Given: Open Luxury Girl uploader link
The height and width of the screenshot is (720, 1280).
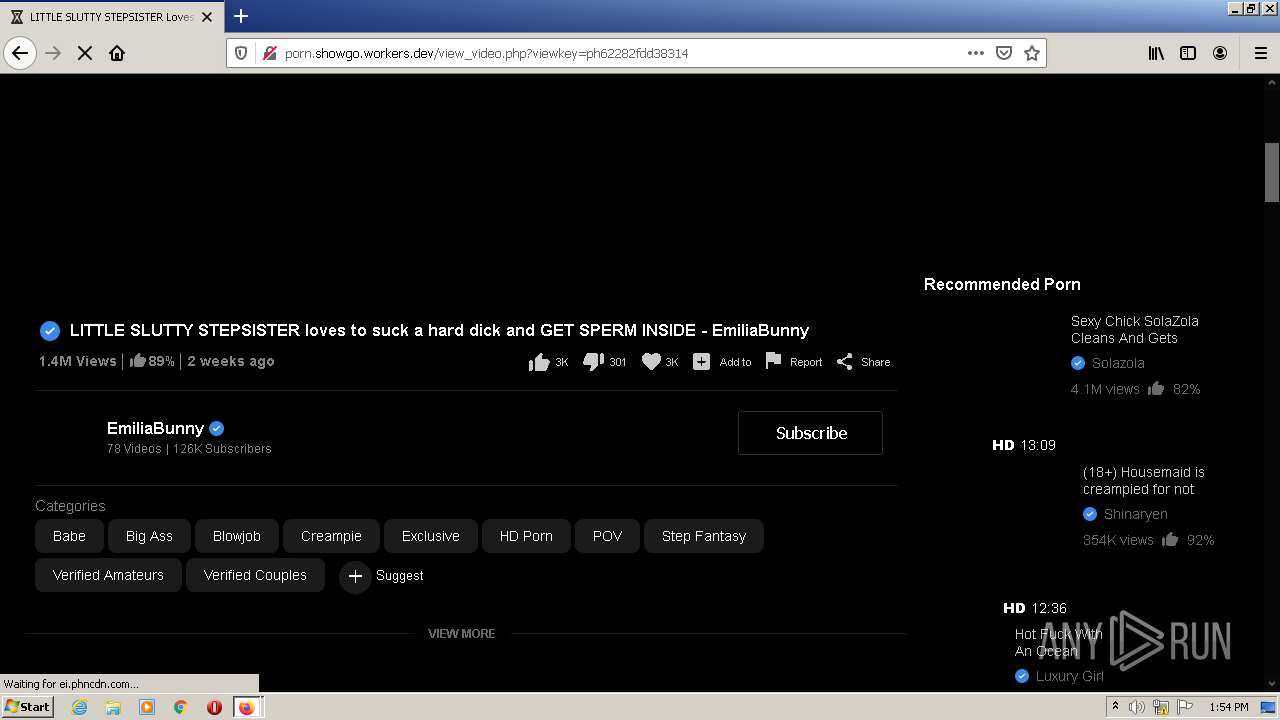Looking at the screenshot, I should (x=1070, y=676).
